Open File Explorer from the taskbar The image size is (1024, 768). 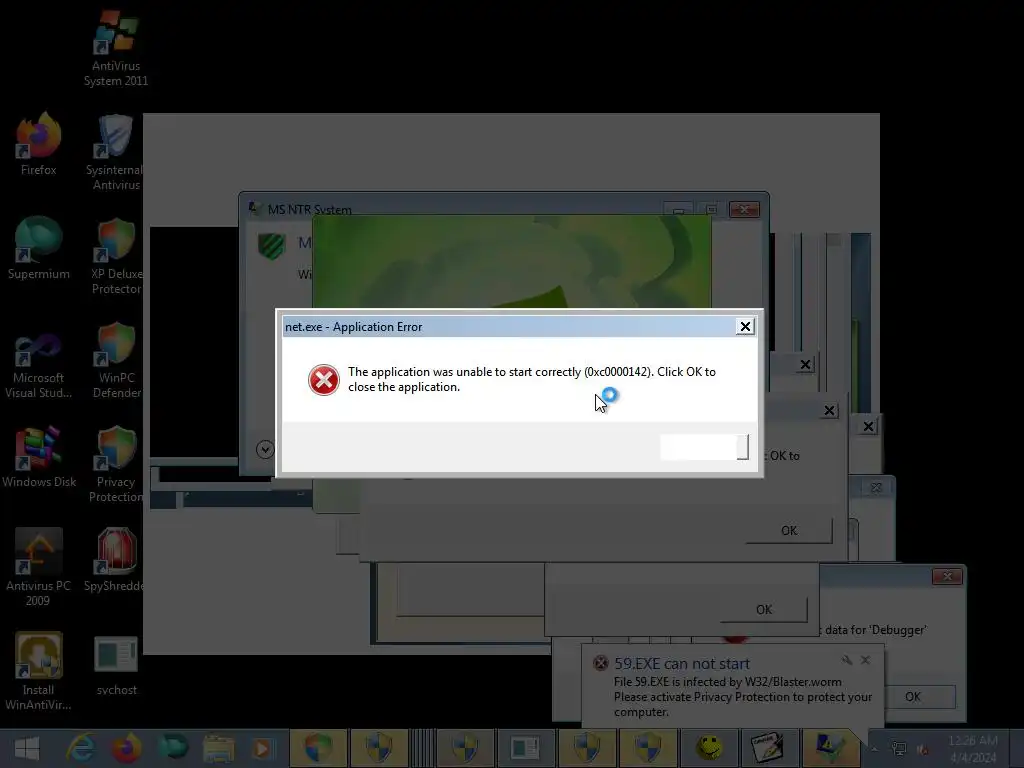tap(219, 748)
